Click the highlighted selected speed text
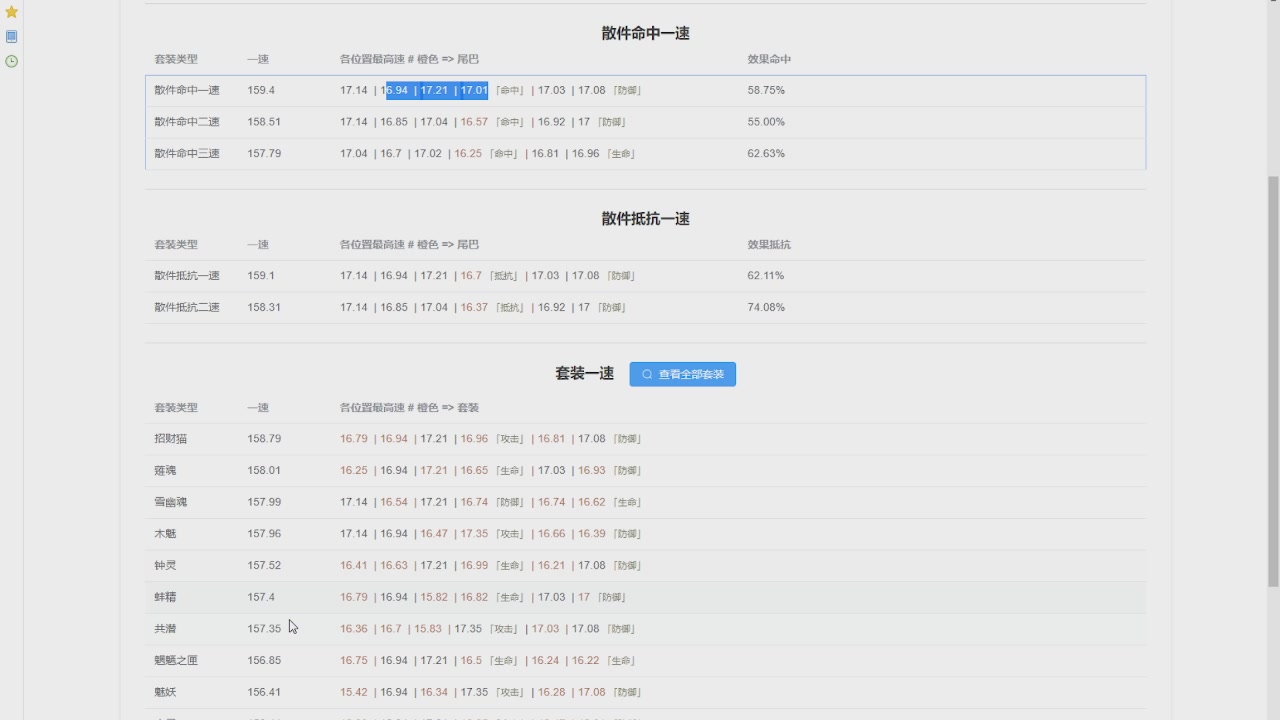Image resolution: width=1280 pixels, height=720 pixels. (437, 90)
